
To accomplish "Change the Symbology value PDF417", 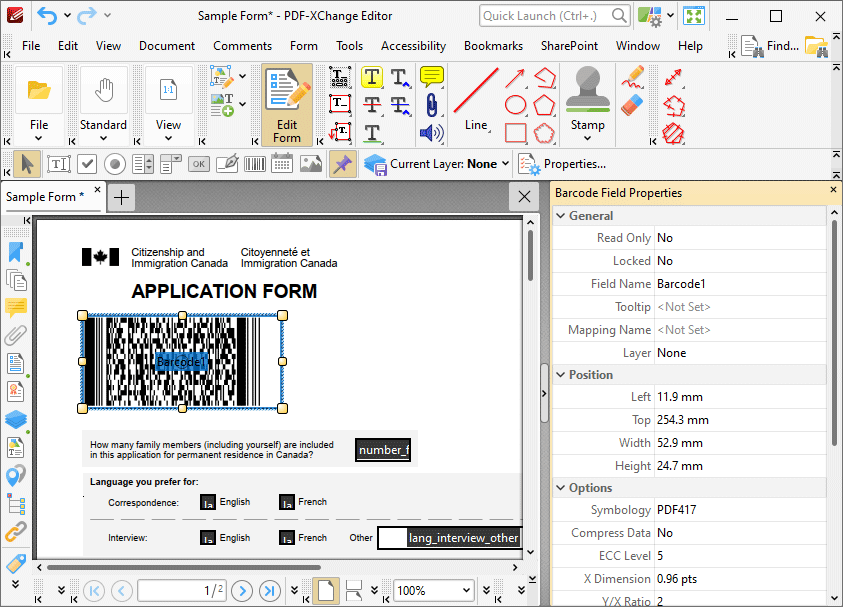I will pos(740,510).
